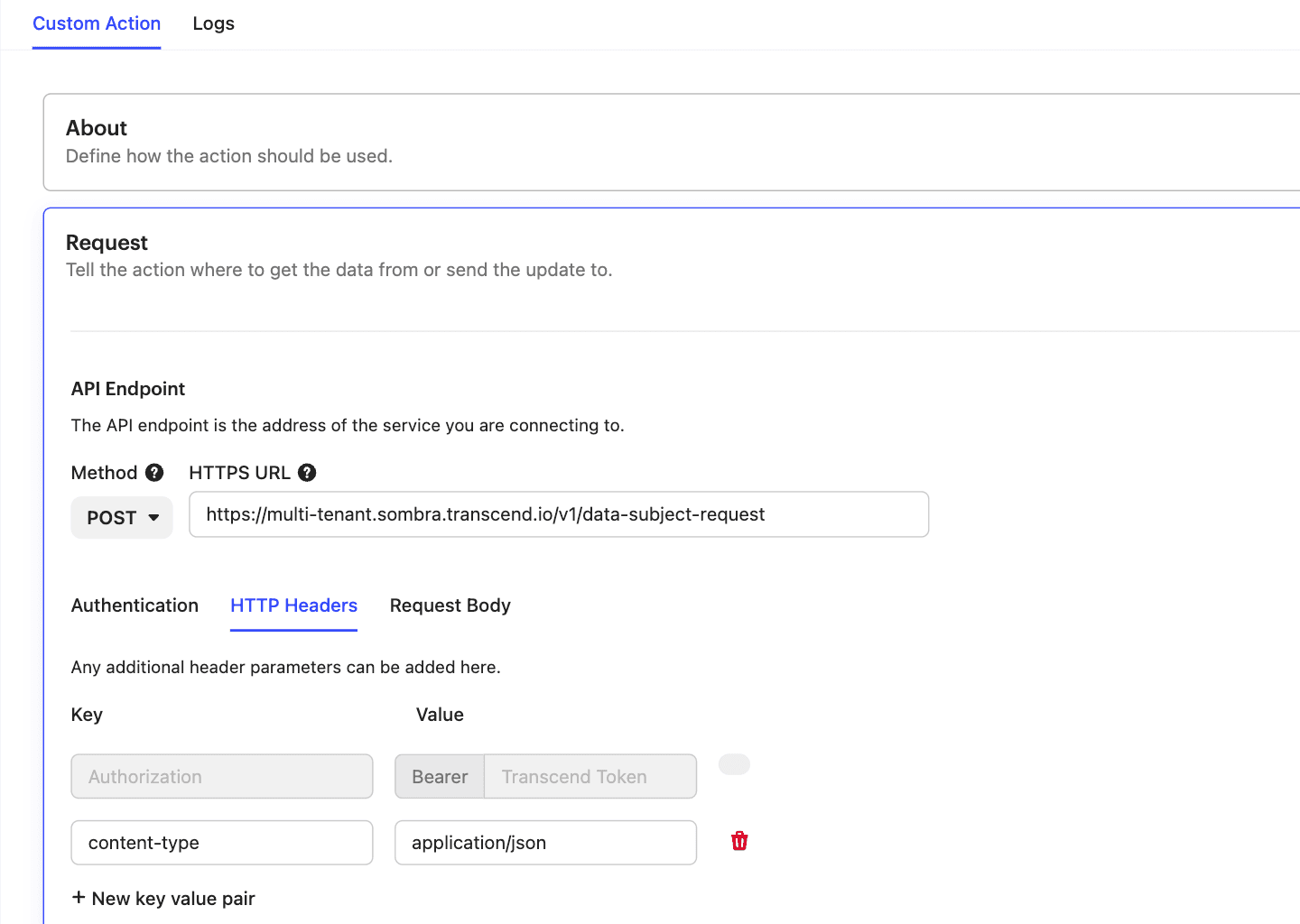Open the Method help tooltip

(154, 472)
